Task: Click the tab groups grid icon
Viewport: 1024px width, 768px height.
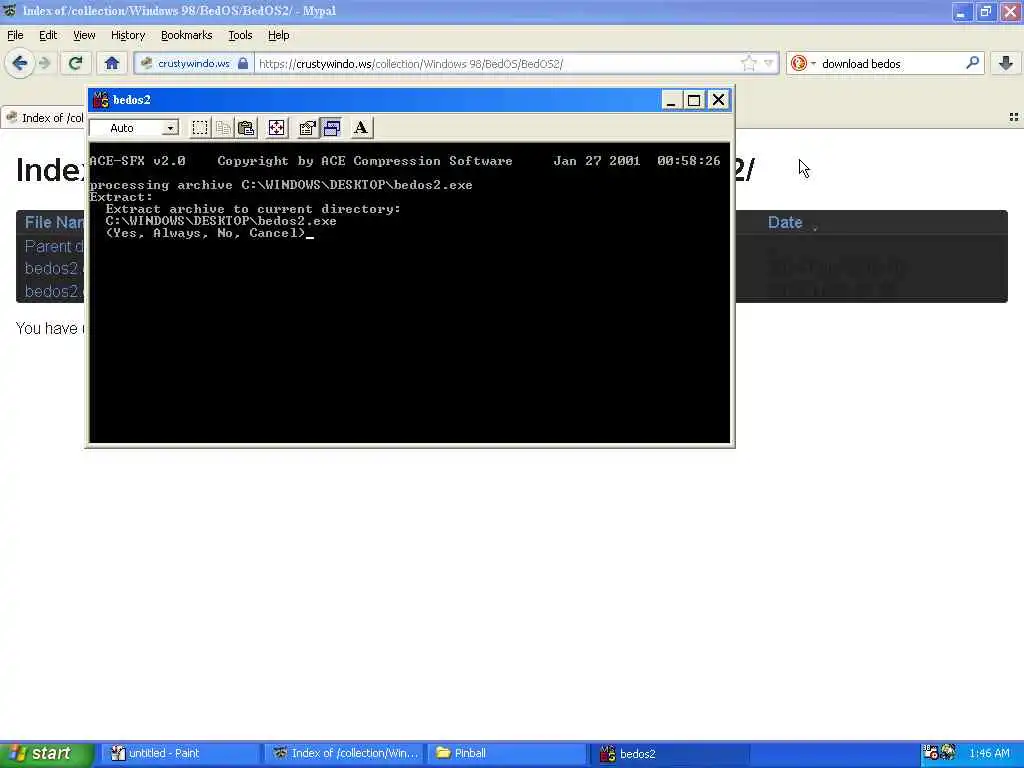Action: click(1014, 118)
